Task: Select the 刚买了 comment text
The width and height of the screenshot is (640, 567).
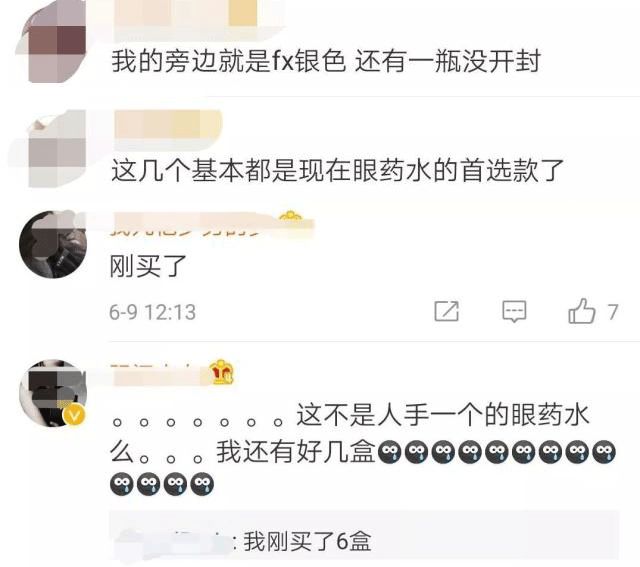Action: (x=148, y=266)
